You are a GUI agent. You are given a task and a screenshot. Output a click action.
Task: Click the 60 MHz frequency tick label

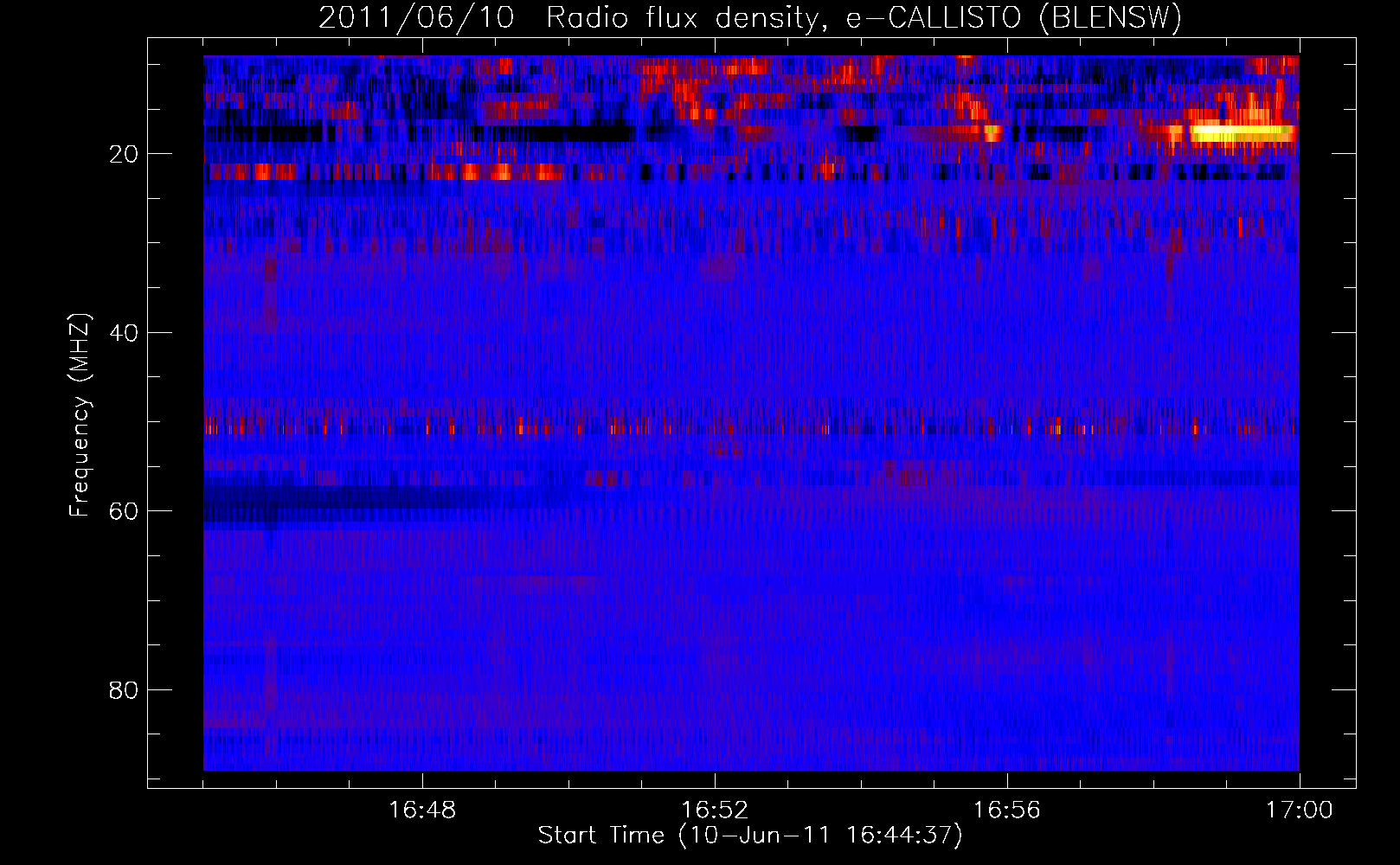coord(124,511)
